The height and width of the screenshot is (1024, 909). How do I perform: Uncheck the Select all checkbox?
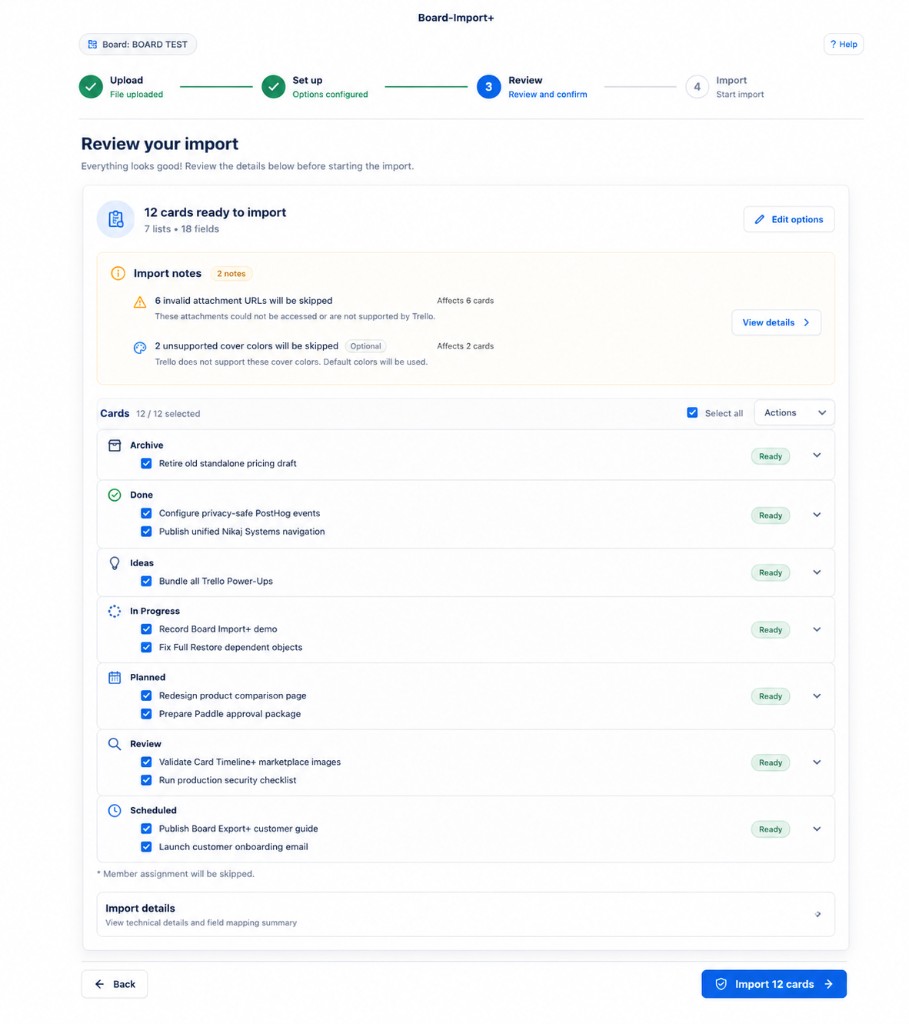[x=692, y=413]
